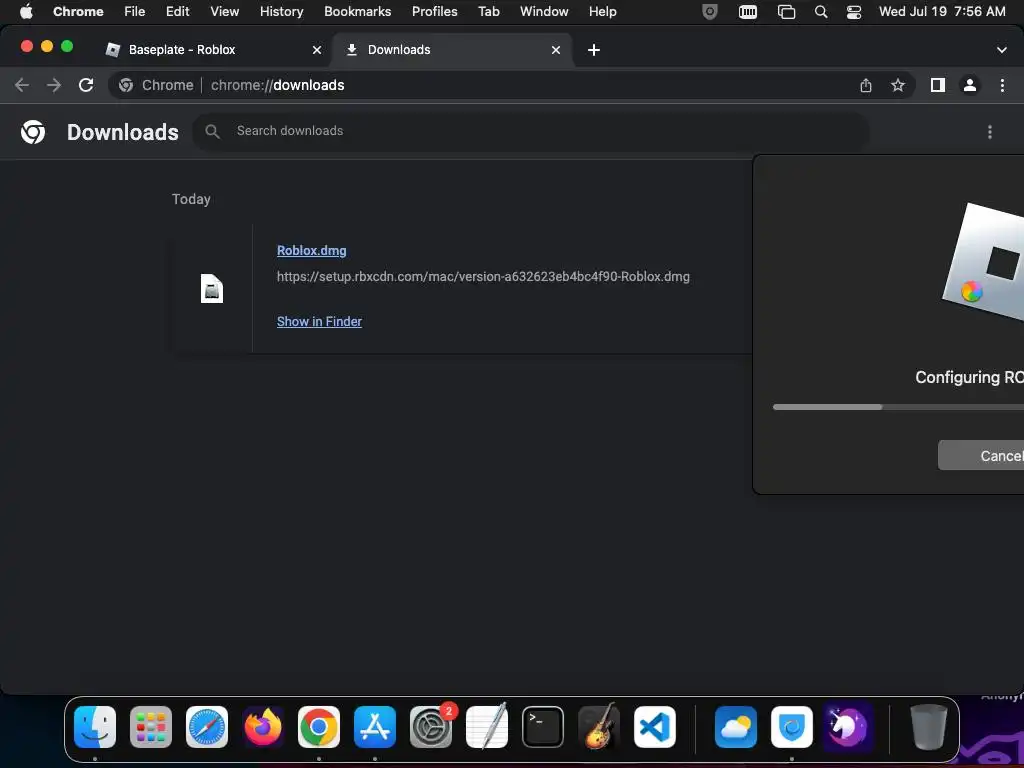The height and width of the screenshot is (768, 1024).
Task: Click the Roblox.dmg file icon
Action: [212, 288]
